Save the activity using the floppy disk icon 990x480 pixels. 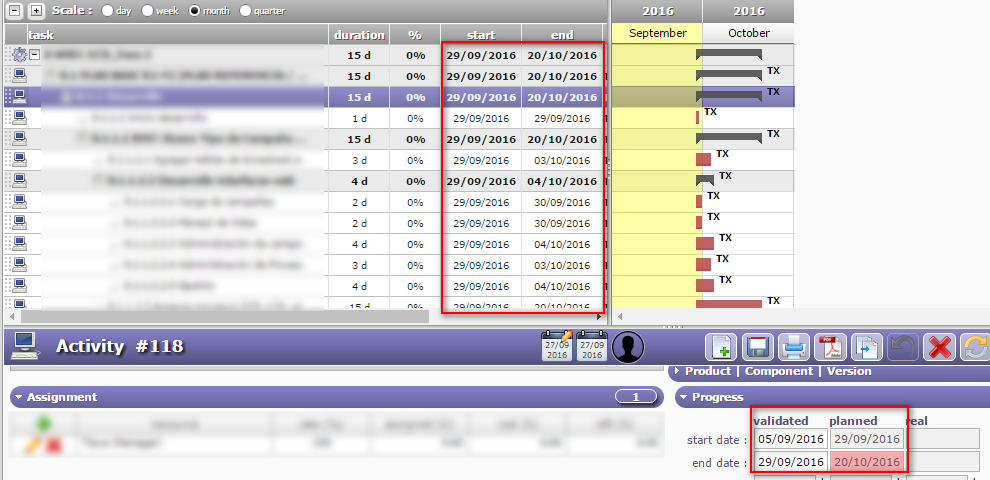[758, 347]
